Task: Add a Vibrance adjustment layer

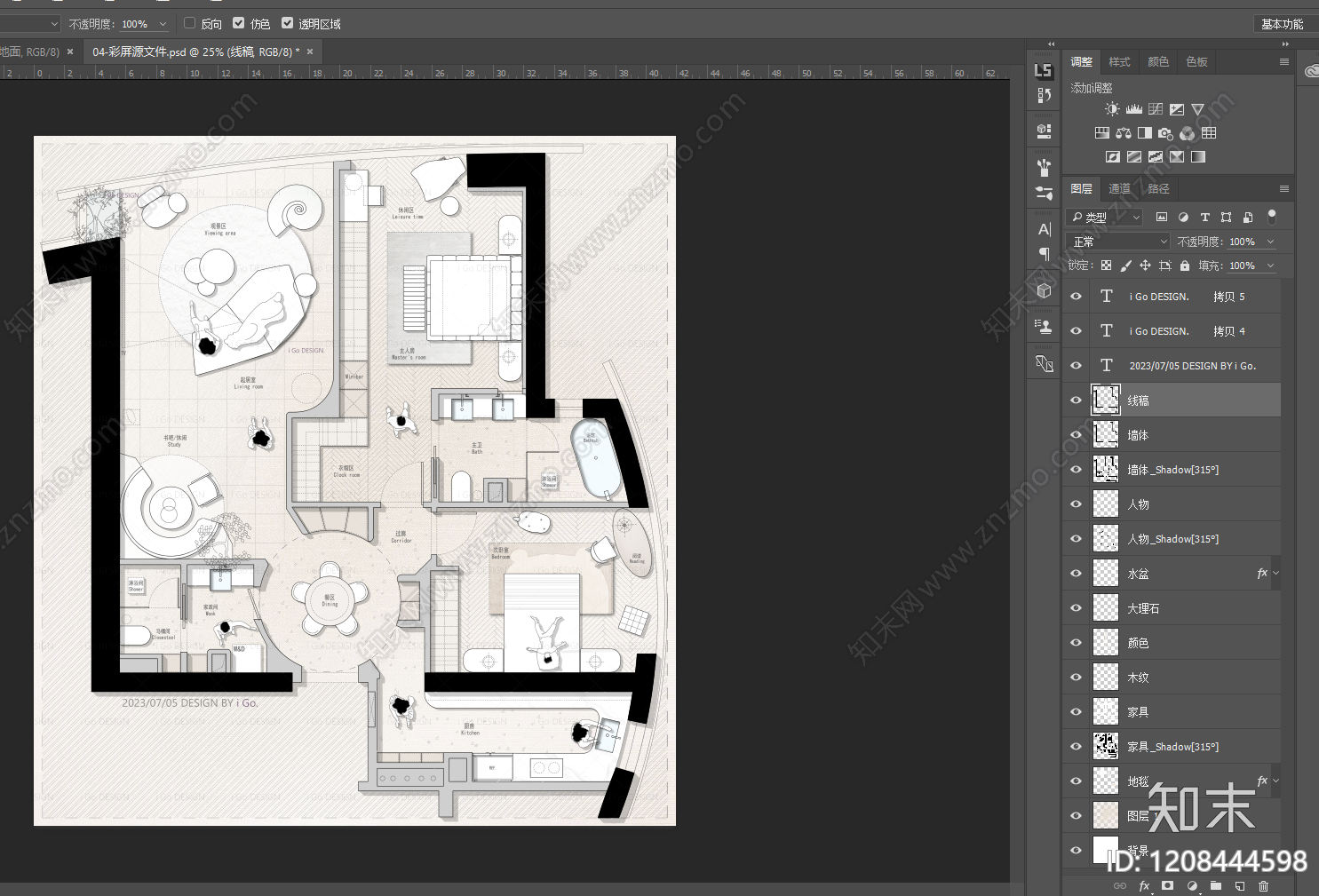Action: [1198, 109]
